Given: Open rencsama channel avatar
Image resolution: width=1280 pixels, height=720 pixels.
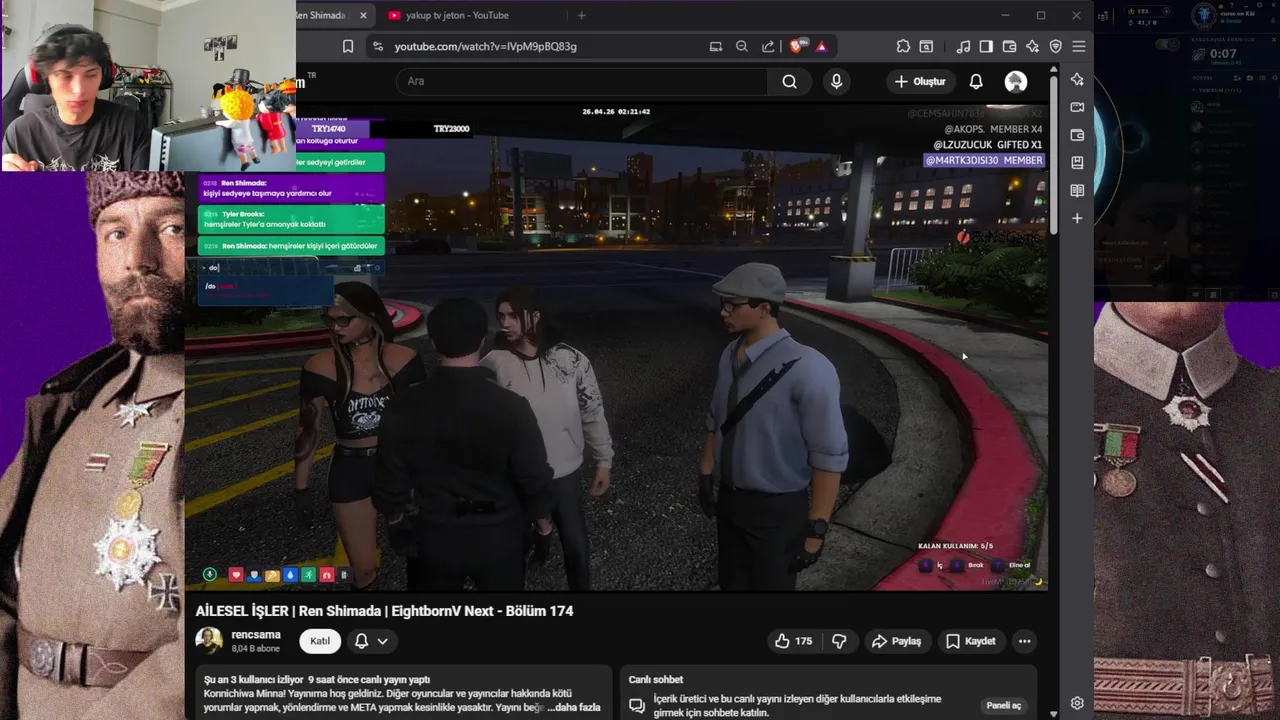Looking at the screenshot, I should pyautogui.click(x=209, y=641).
